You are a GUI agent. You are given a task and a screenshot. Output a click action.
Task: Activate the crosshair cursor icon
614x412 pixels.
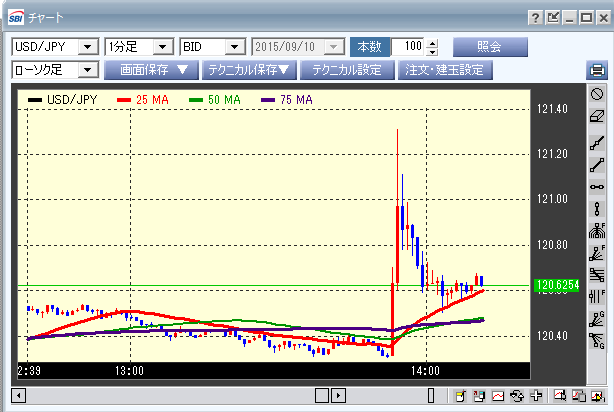537,396
